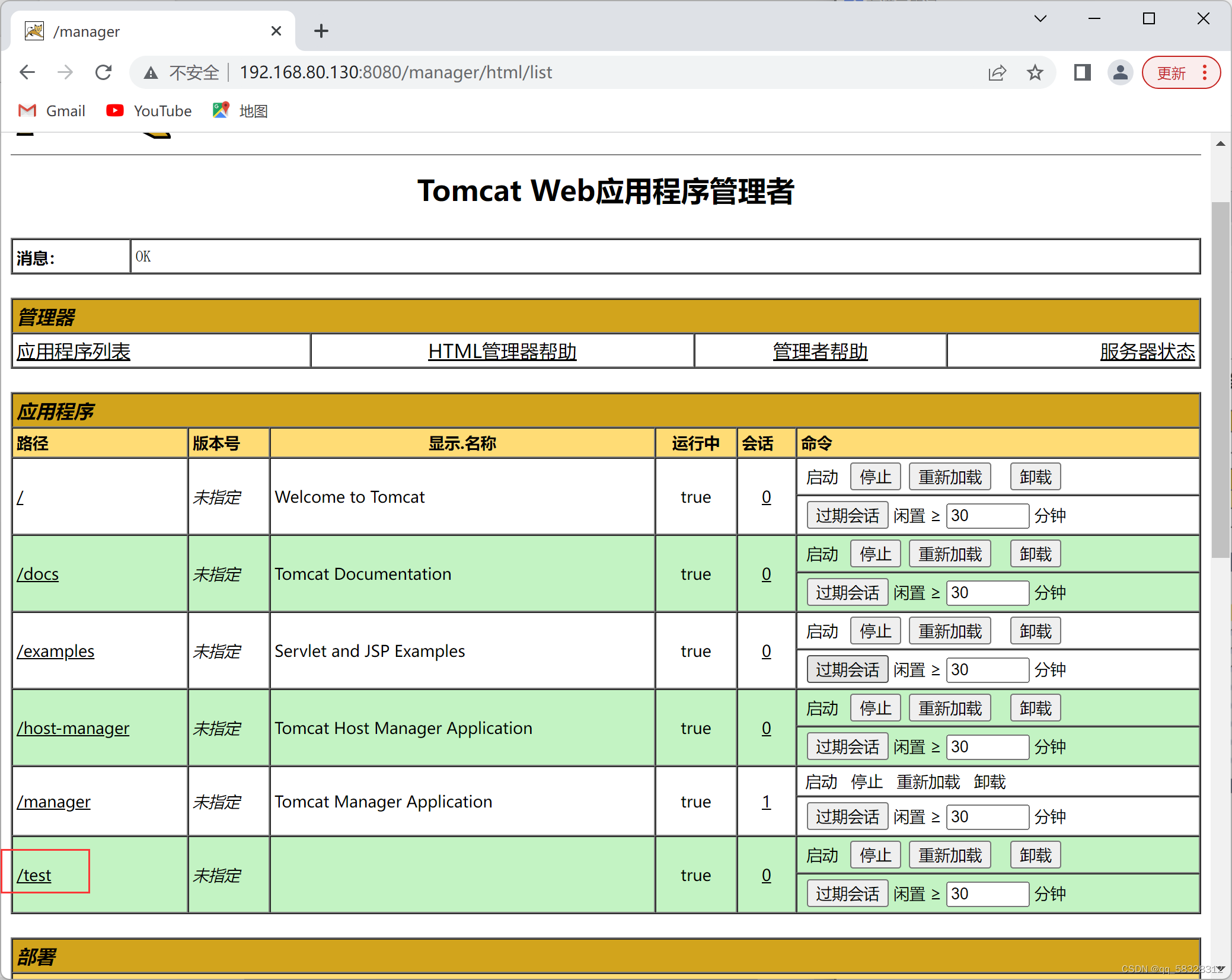The width and height of the screenshot is (1232, 980).
Task: Open the YouTube bookmark
Action: (149, 111)
